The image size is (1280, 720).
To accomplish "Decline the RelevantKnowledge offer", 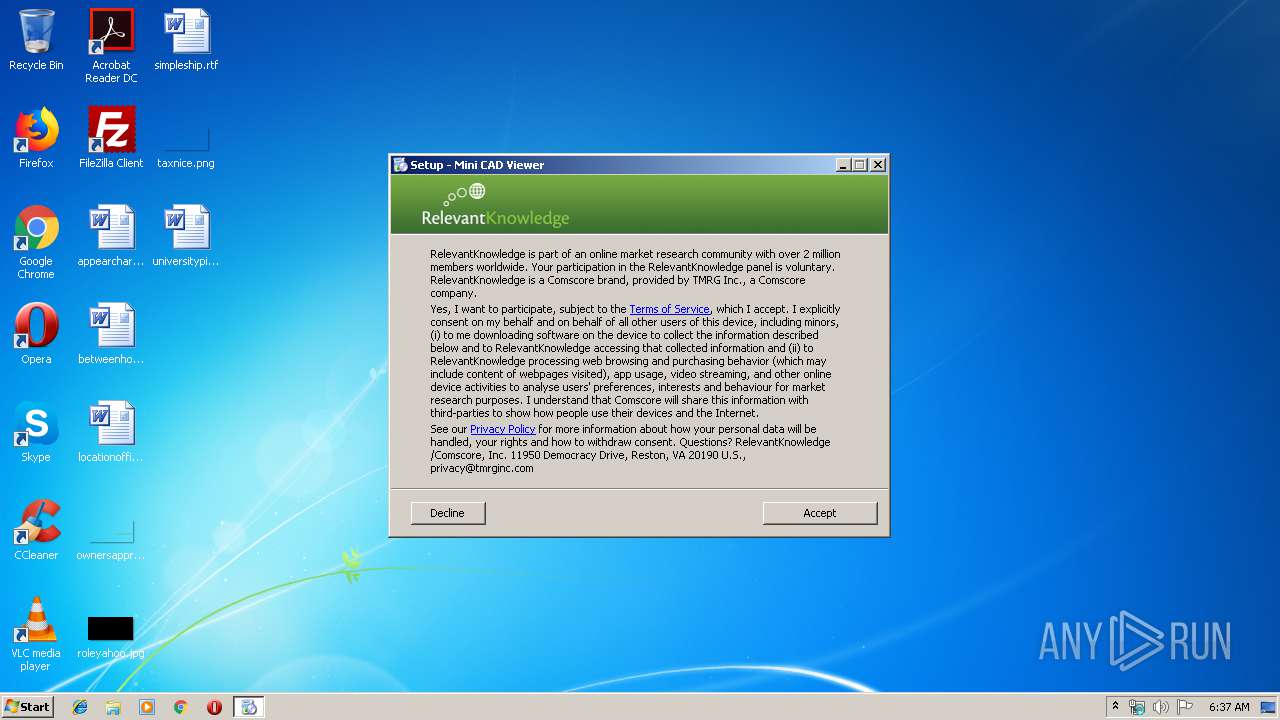I will (x=448, y=513).
